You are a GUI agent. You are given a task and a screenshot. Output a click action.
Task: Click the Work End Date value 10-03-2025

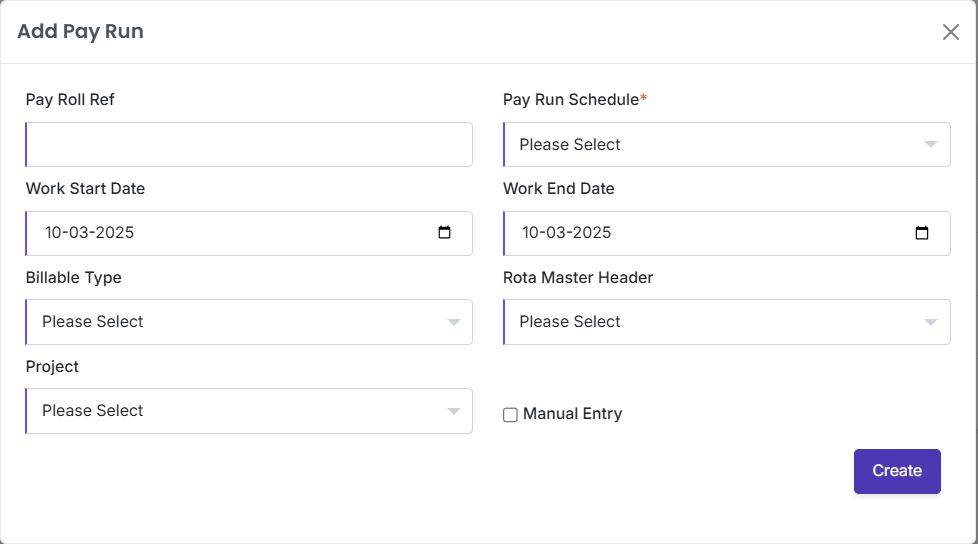[x=567, y=233]
